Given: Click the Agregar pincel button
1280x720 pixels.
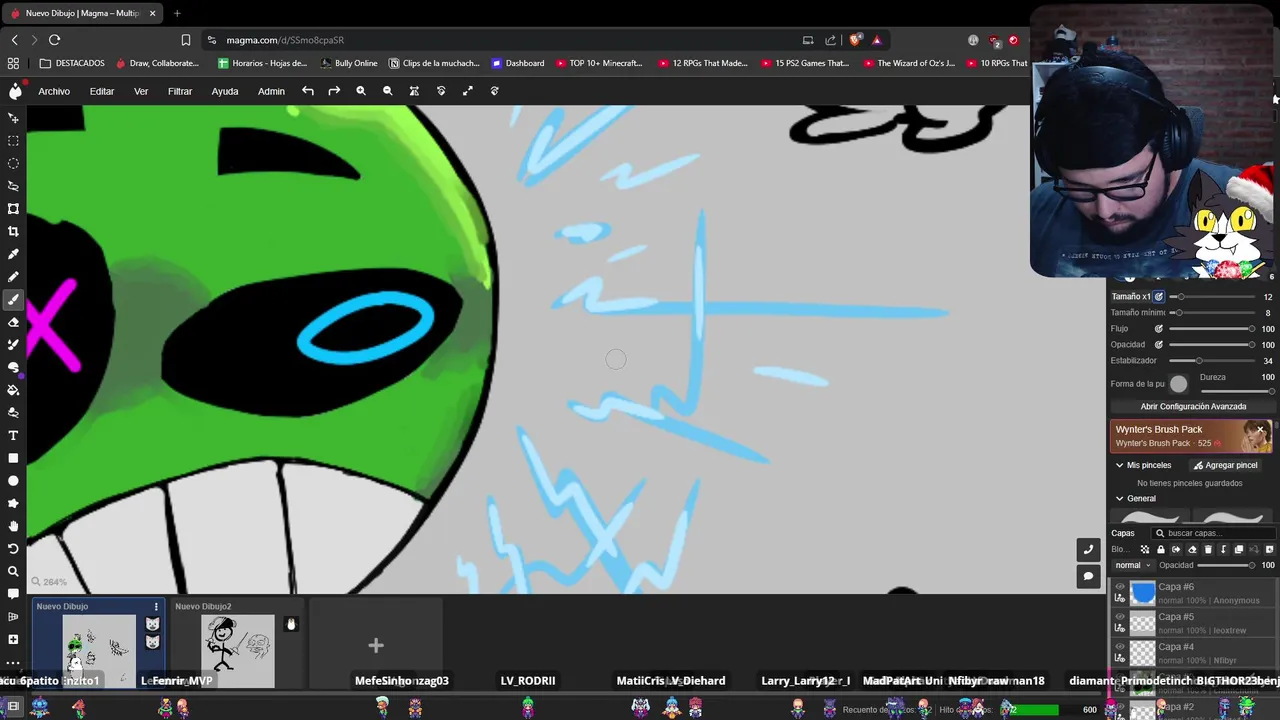Looking at the screenshot, I should click(1225, 465).
